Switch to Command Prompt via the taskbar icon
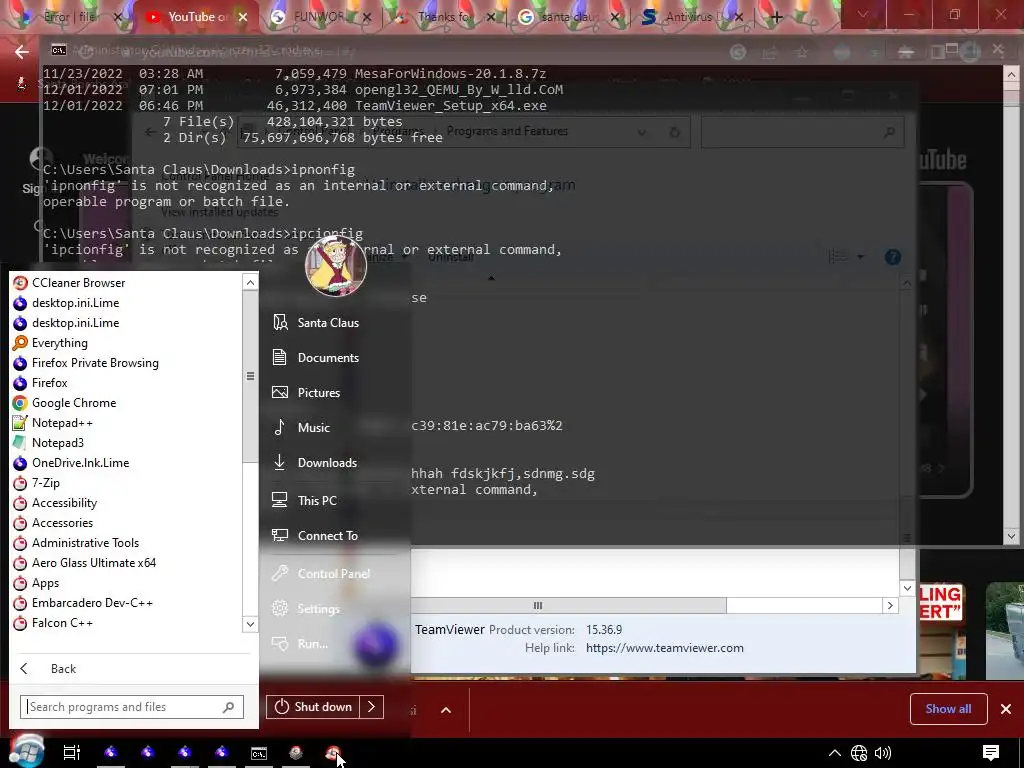 [259, 753]
